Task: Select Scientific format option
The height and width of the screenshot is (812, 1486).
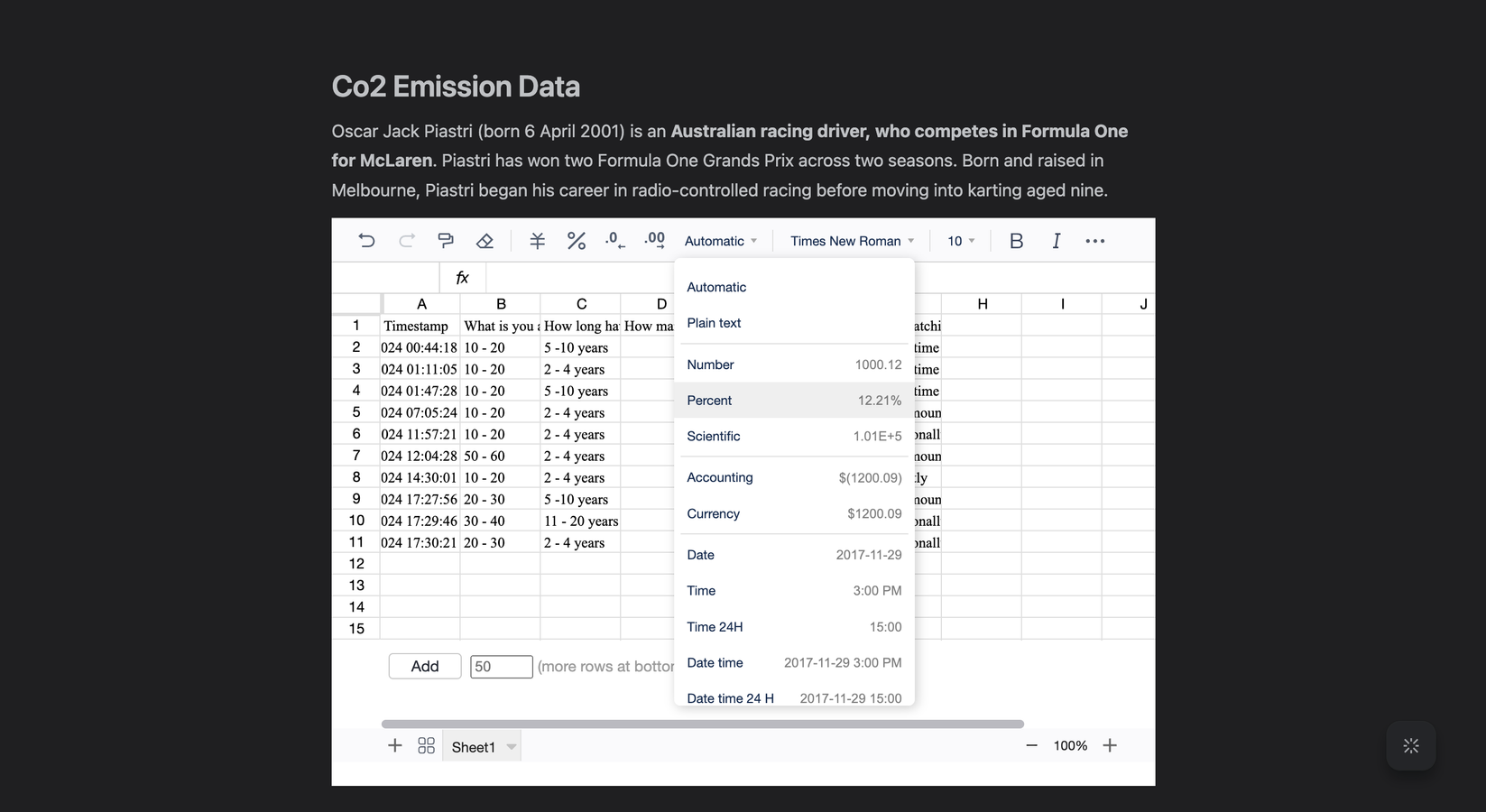Action: point(794,436)
